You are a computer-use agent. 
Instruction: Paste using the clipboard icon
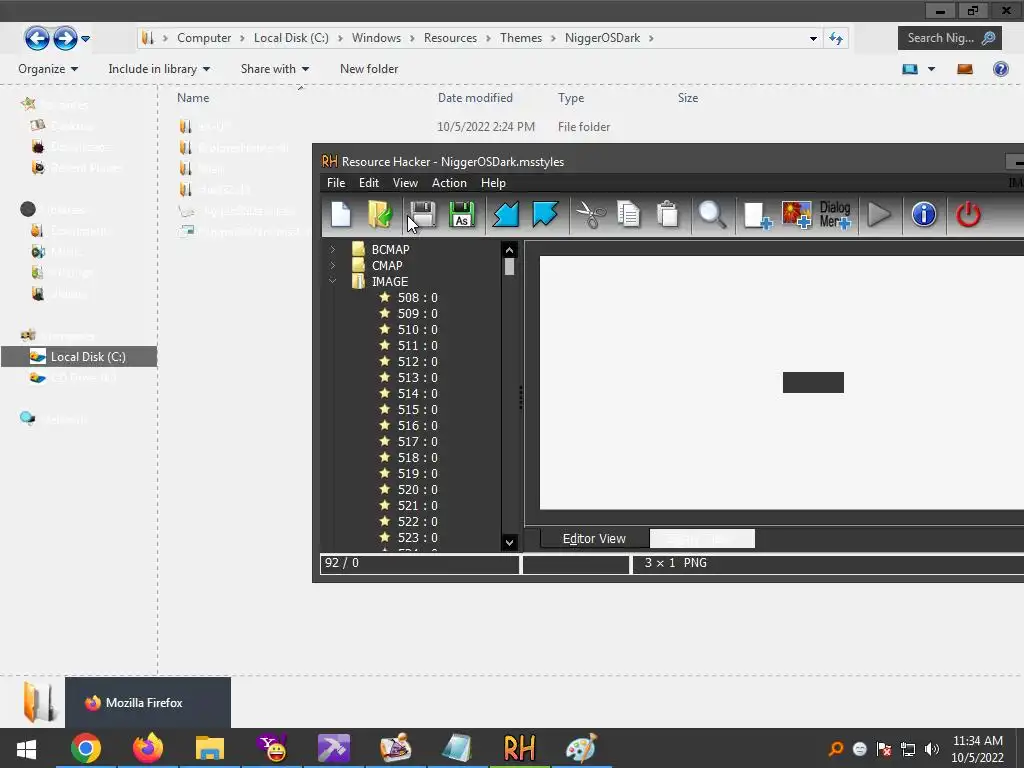(667, 214)
